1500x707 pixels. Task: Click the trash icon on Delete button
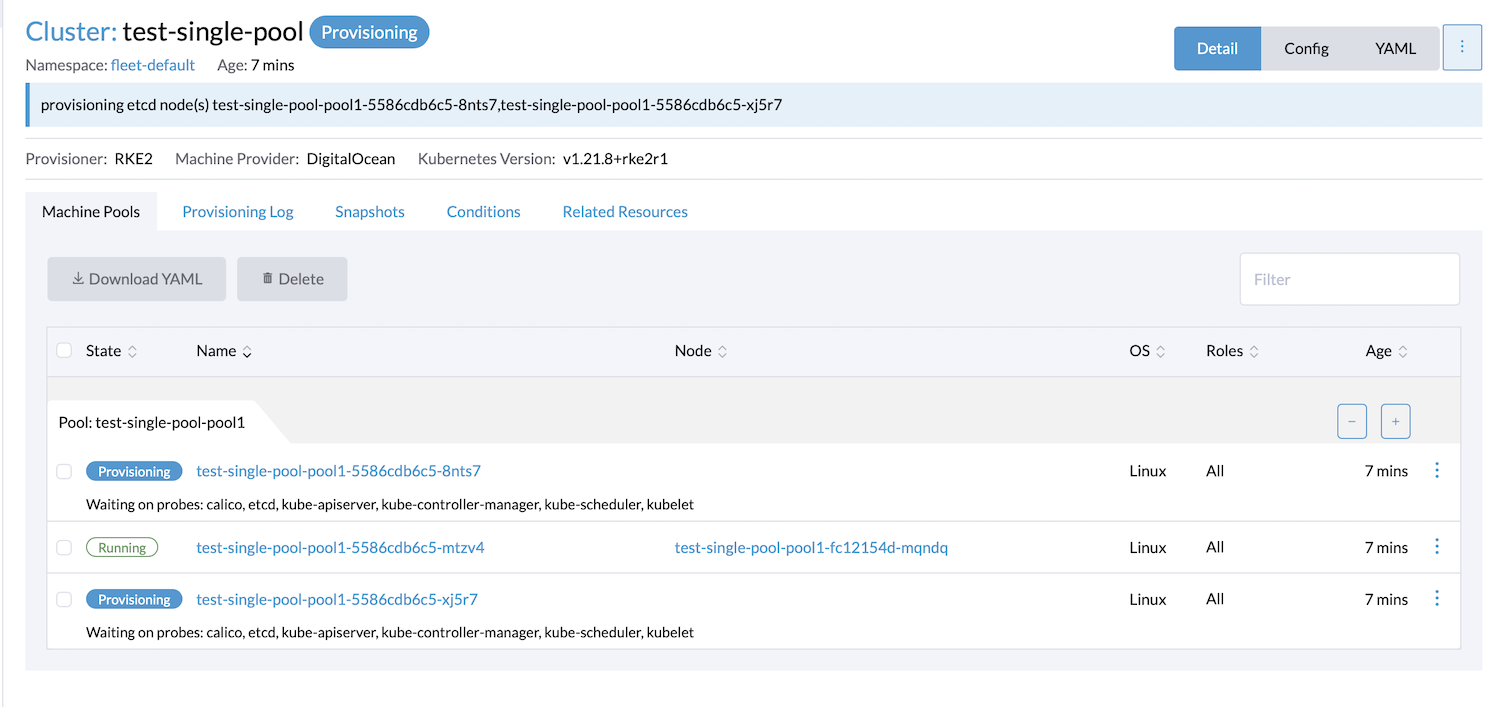pyautogui.click(x=264, y=278)
